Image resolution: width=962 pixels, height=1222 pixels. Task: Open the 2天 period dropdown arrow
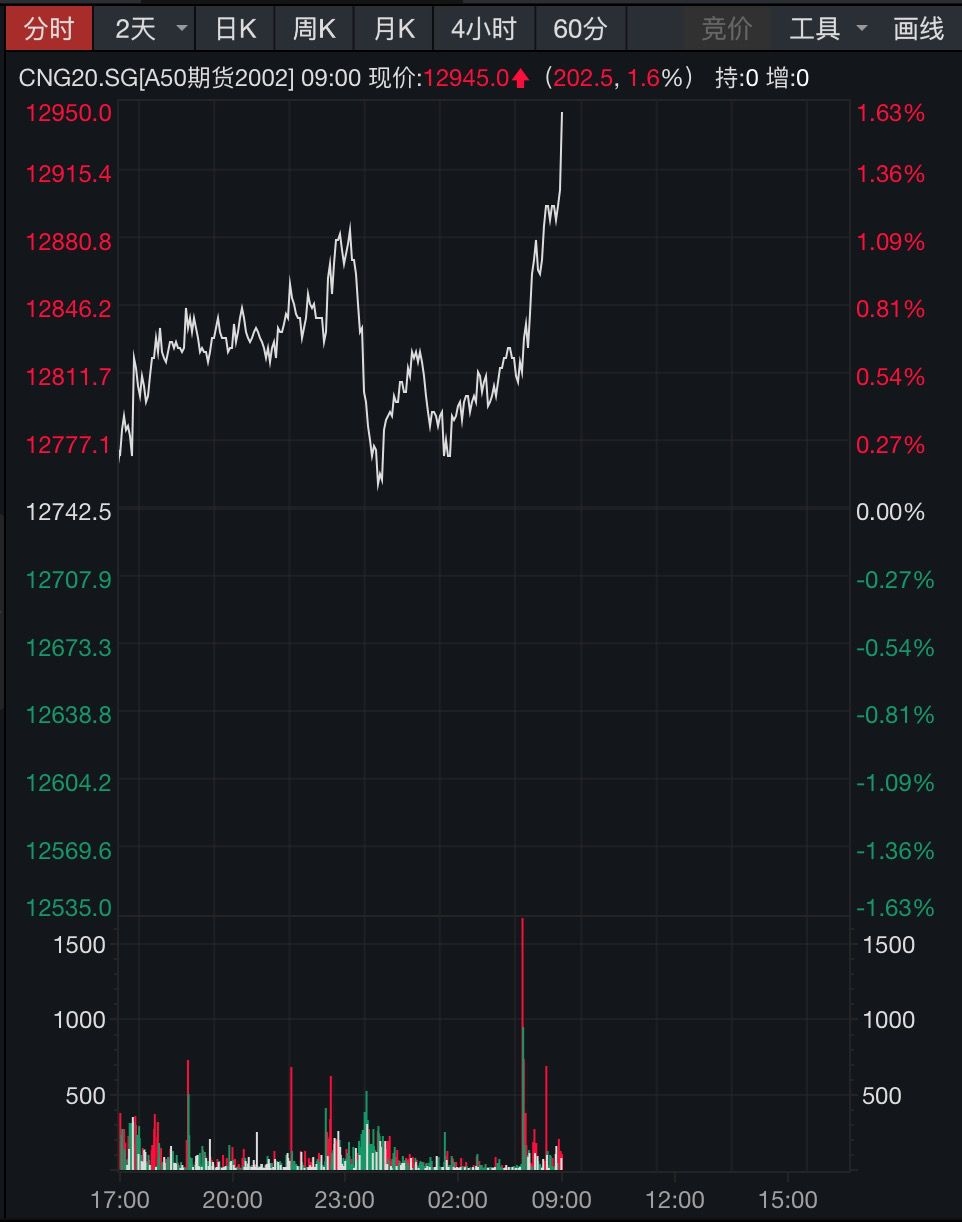pos(181,29)
